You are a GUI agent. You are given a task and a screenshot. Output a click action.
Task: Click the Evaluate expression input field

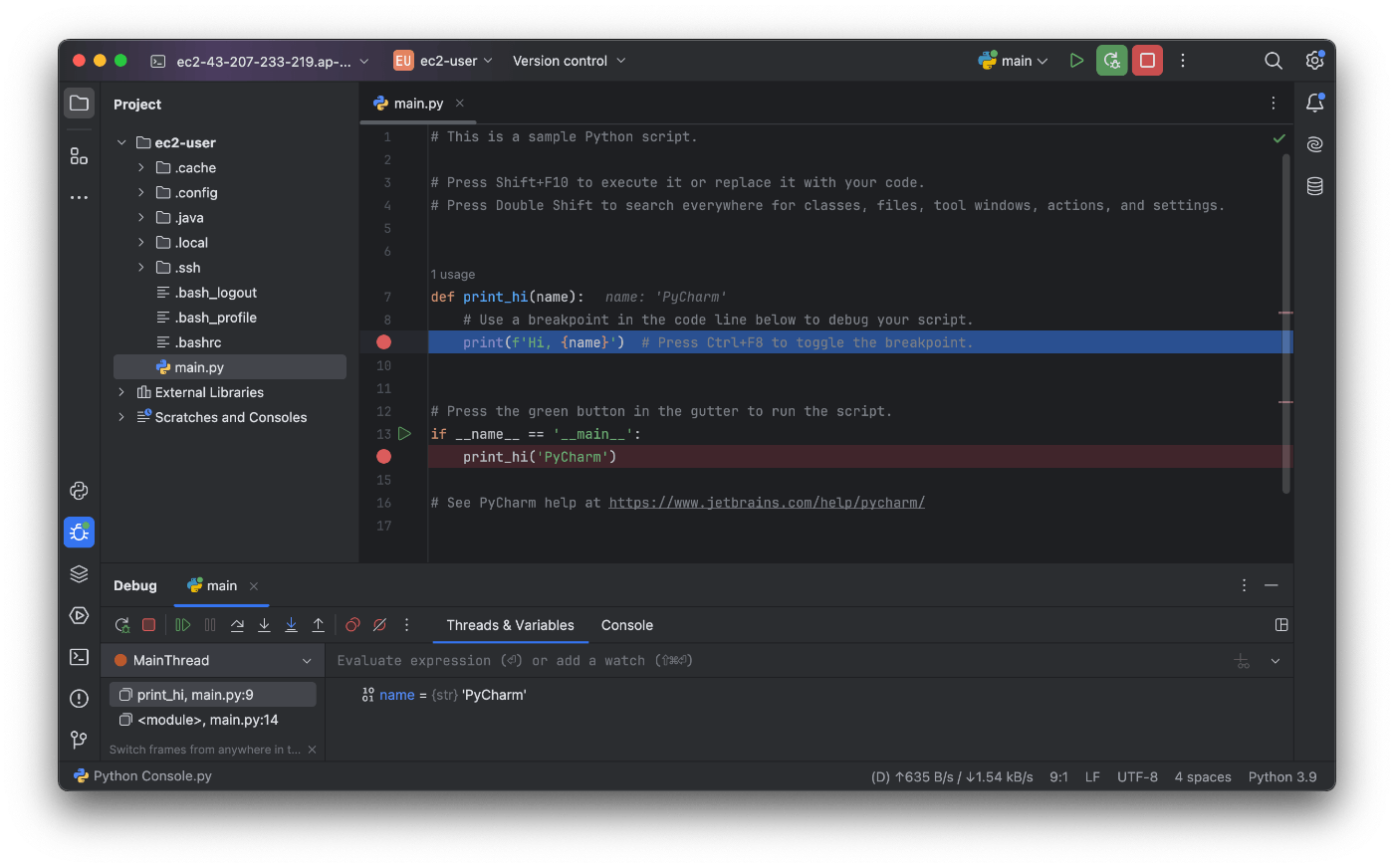pos(777,660)
